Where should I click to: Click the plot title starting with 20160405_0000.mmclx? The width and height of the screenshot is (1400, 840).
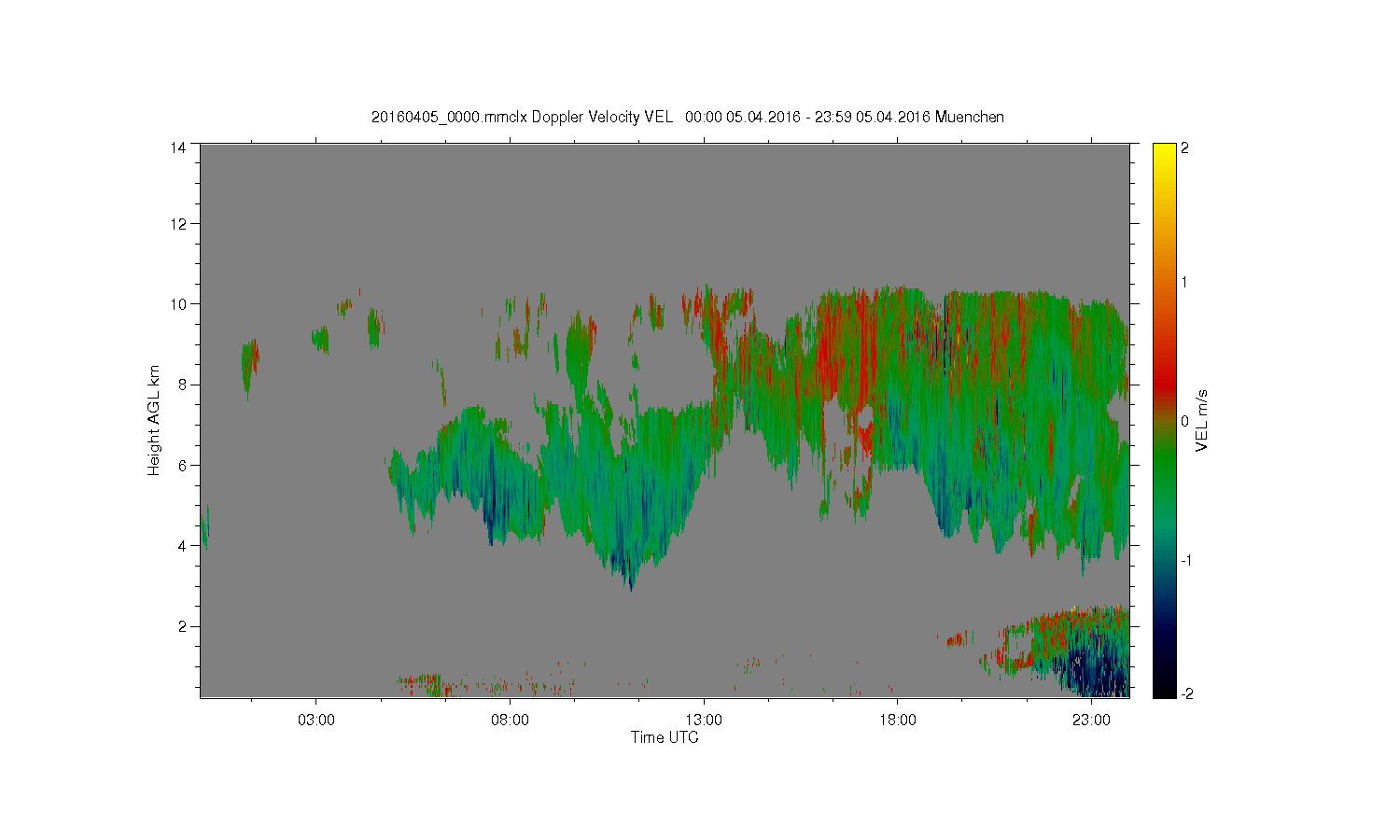tap(687, 117)
